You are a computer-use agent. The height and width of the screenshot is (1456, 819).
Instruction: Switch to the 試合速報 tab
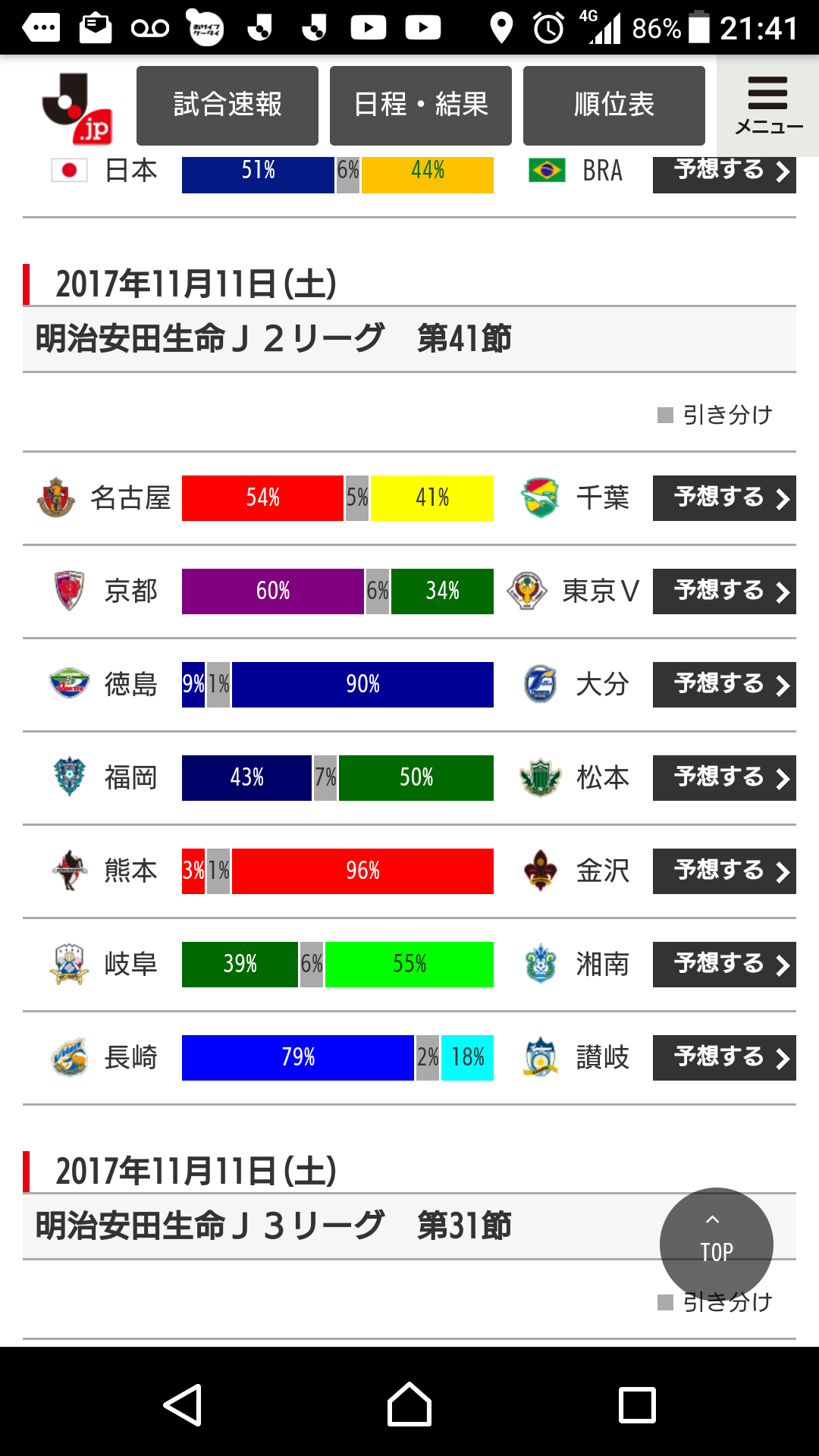point(227,105)
